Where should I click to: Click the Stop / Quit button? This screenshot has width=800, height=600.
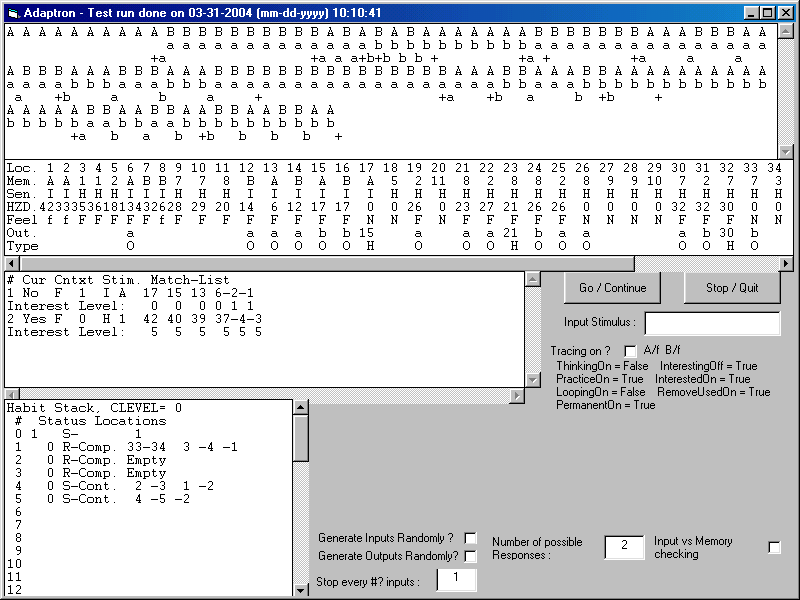pyautogui.click(x=732, y=288)
